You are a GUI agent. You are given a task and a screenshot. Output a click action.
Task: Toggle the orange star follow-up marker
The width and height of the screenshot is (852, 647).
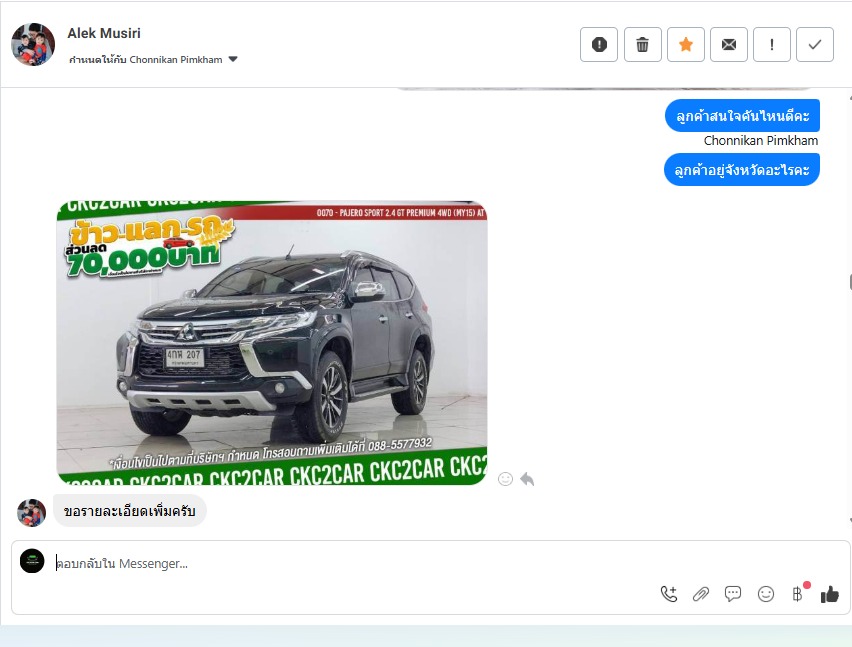686,45
